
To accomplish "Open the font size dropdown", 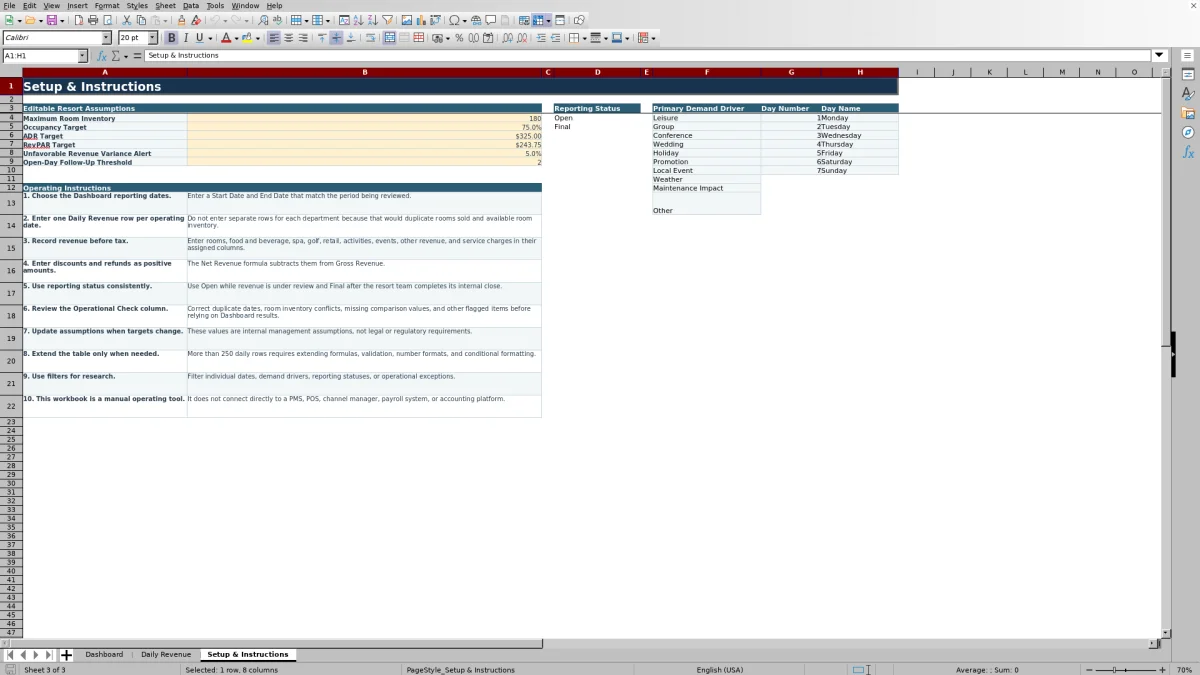I will coord(153,38).
